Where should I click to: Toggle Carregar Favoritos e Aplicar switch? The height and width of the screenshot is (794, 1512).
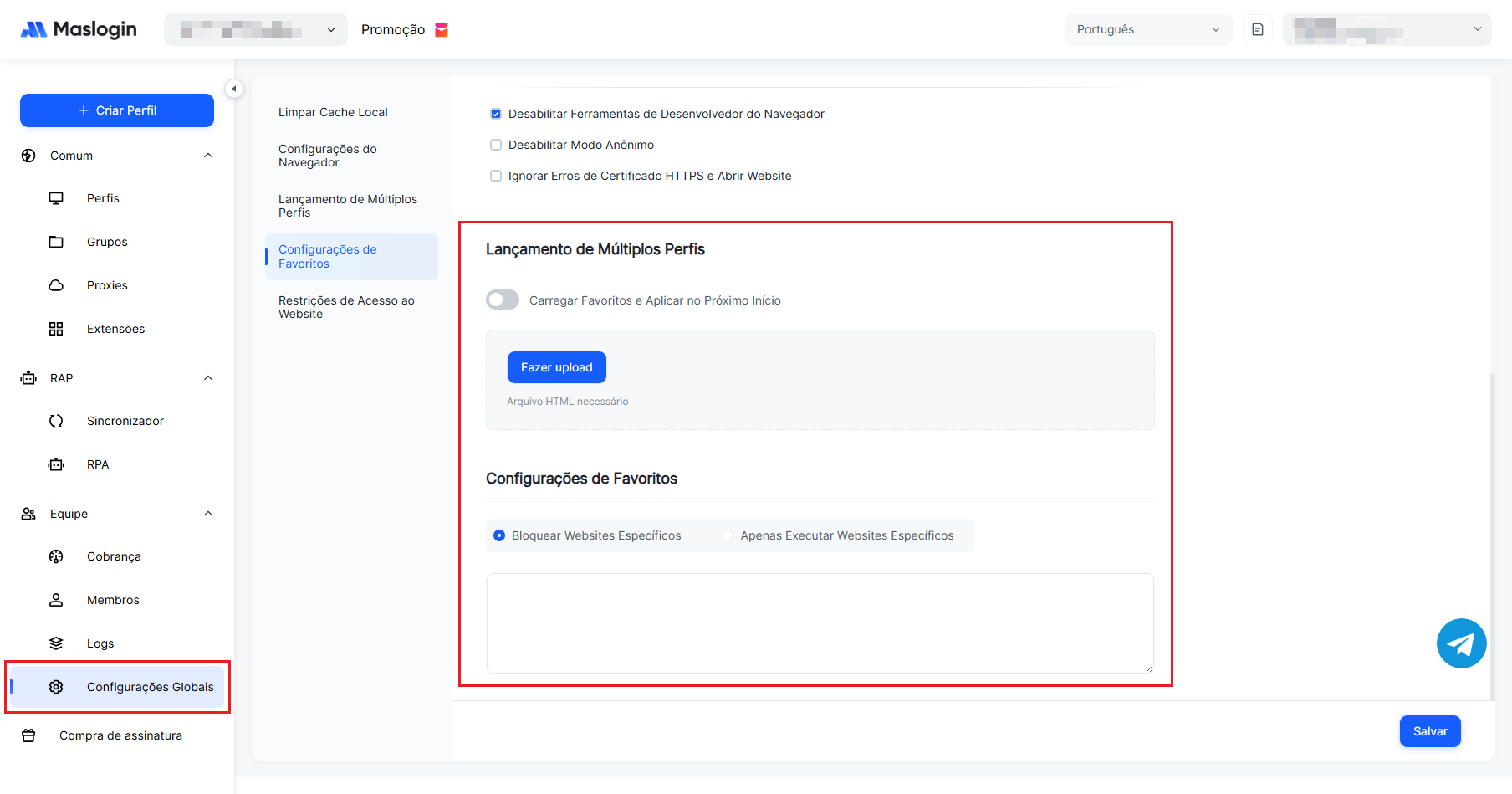(503, 300)
